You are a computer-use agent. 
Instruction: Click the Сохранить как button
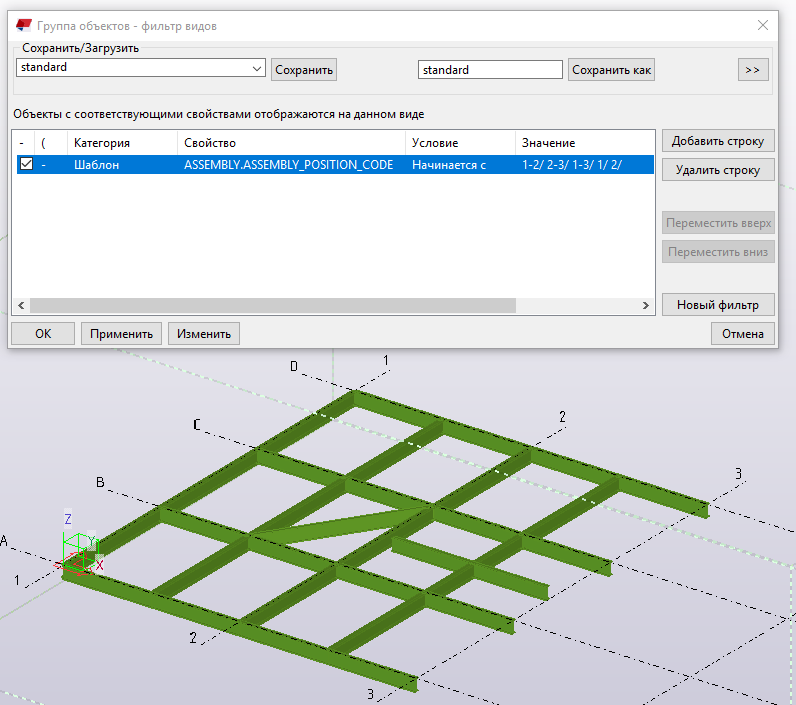pos(611,70)
